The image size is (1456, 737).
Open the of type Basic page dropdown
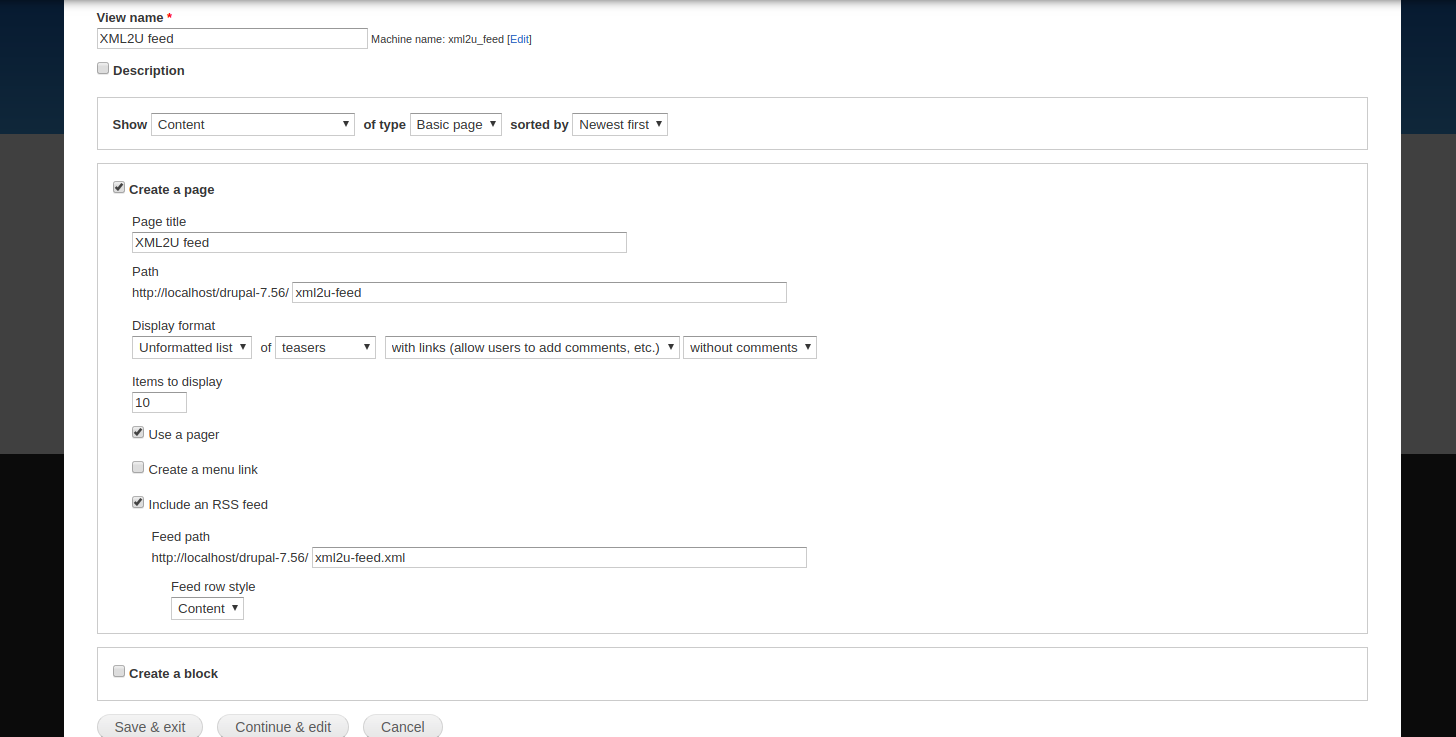pyautogui.click(x=456, y=125)
